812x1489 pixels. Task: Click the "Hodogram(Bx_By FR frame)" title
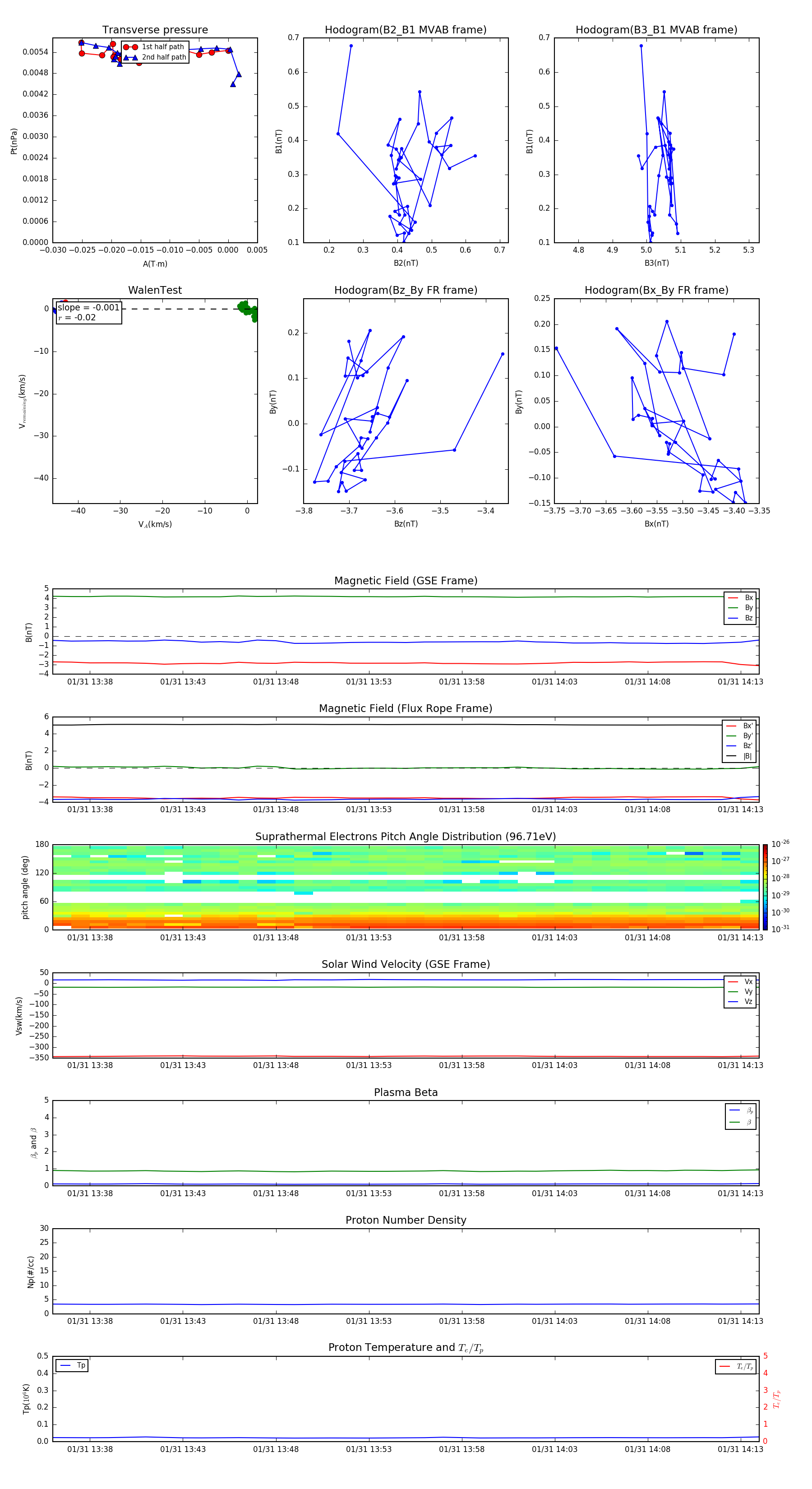[x=656, y=290]
